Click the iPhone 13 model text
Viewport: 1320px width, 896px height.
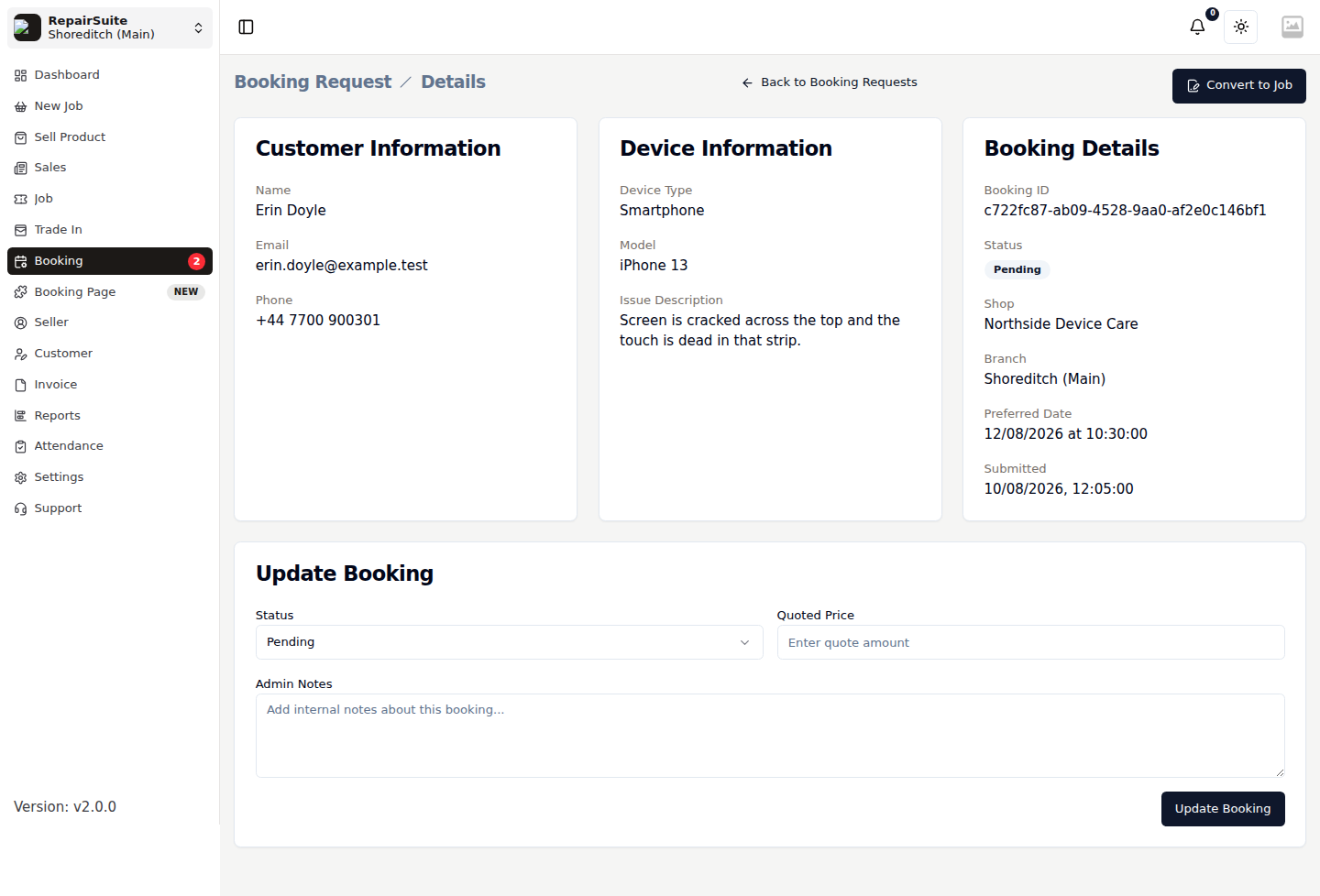tap(654, 266)
